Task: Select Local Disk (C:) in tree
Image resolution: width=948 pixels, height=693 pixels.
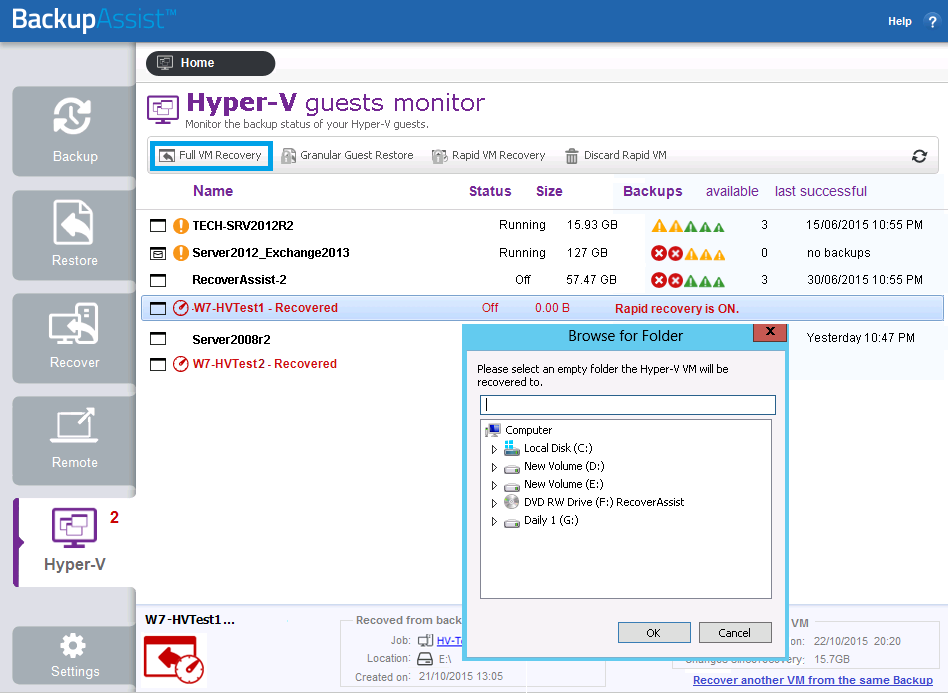Action: pos(558,448)
